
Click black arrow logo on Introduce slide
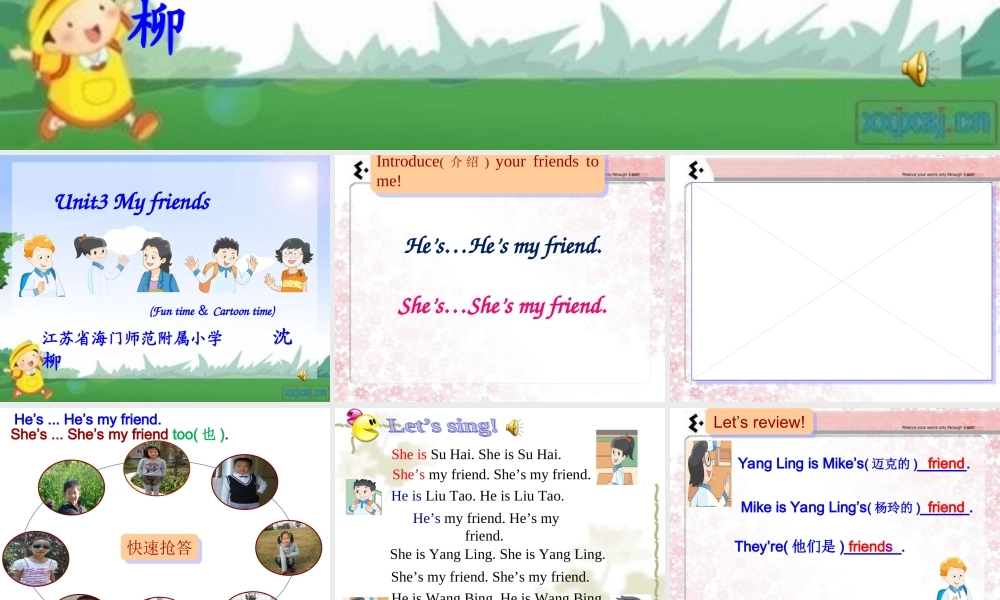pyautogui.click(x=360, y=170)
